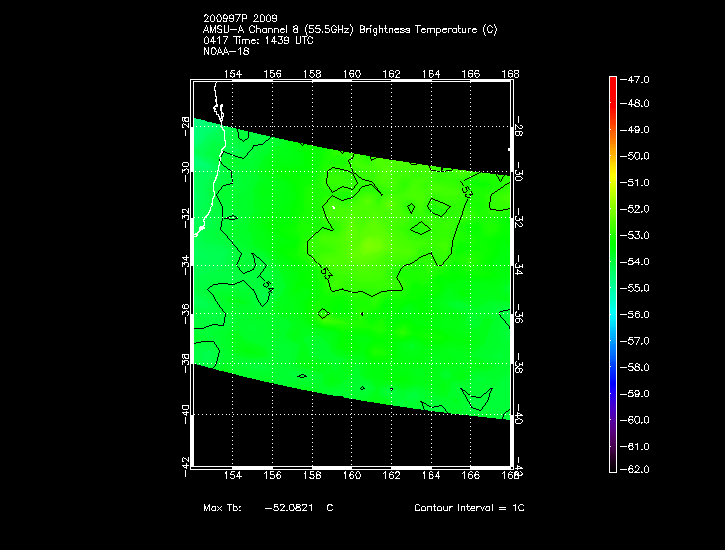This screenshot has height=550, width=725.
Task: Select the Max Tb value -52.0821
Action: point(287,508)
